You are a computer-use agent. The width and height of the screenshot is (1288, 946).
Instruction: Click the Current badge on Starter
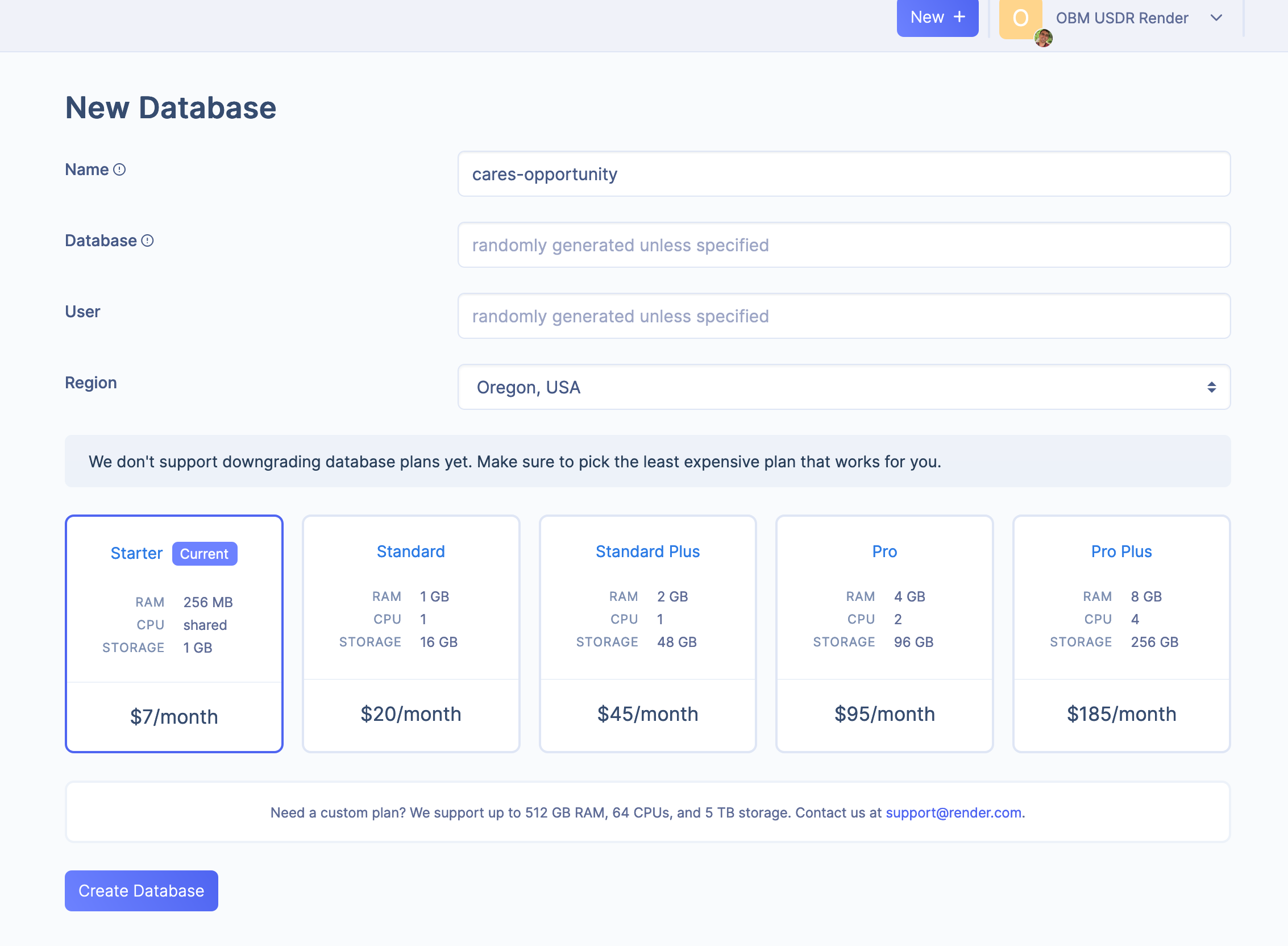(204, 554)
